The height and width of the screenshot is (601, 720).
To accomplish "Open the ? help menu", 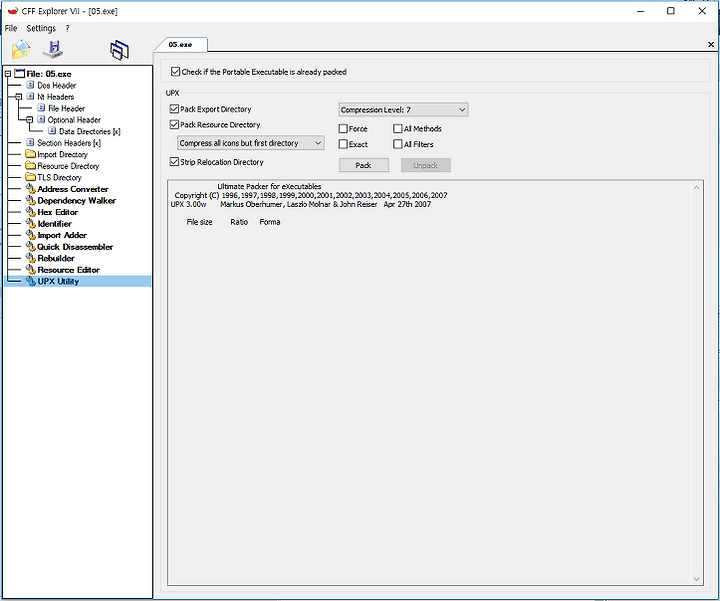I will coord(68,28).
